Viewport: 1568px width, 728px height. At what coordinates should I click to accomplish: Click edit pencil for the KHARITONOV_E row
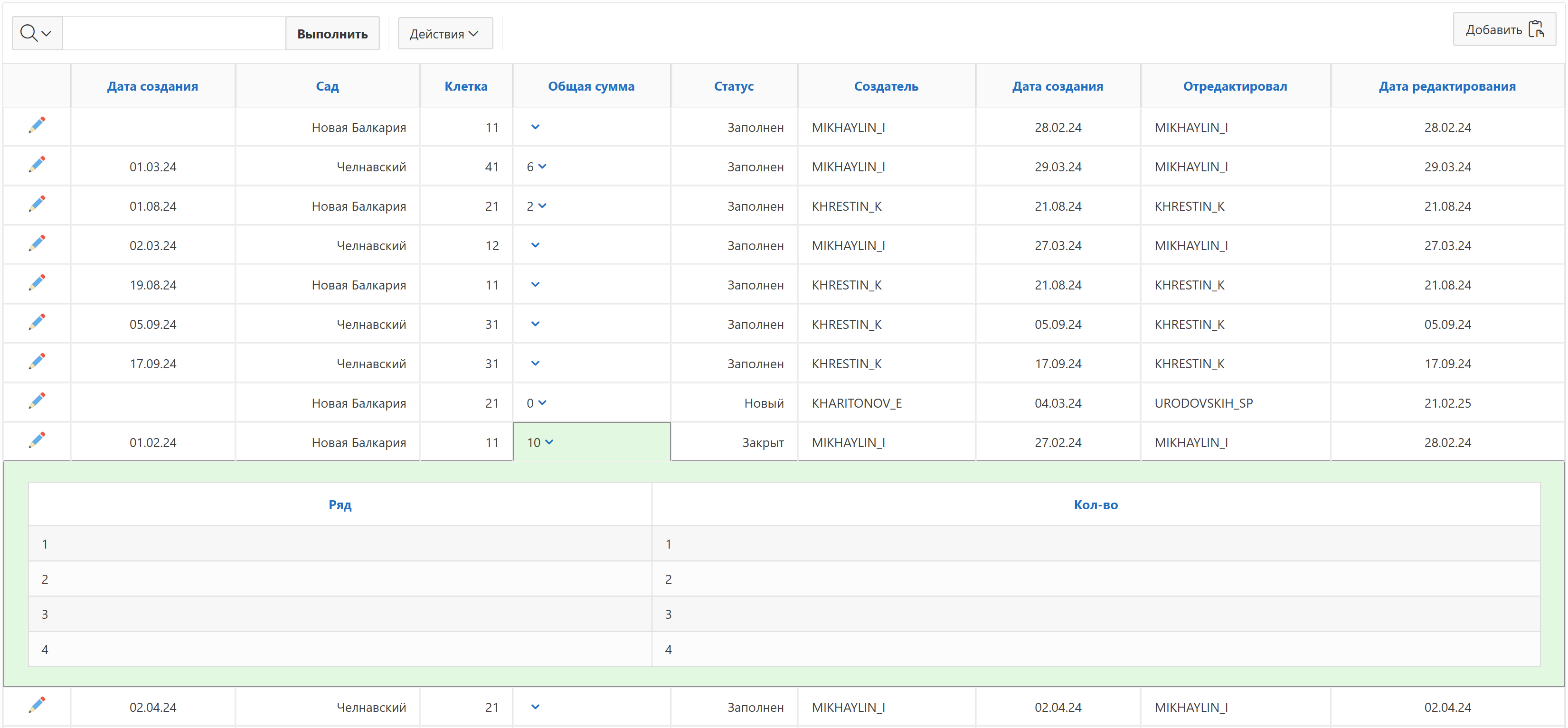pyautogui.click(x=37, y=401)
